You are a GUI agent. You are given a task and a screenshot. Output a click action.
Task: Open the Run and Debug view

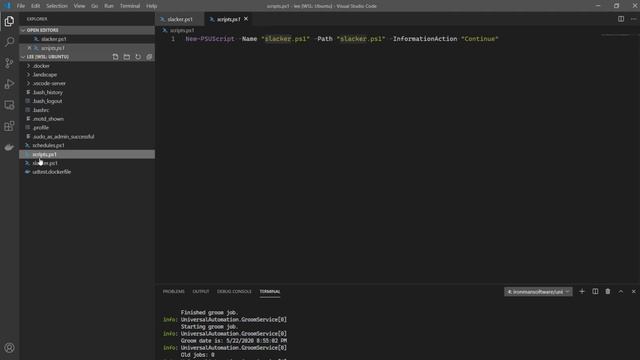(9, 84)
